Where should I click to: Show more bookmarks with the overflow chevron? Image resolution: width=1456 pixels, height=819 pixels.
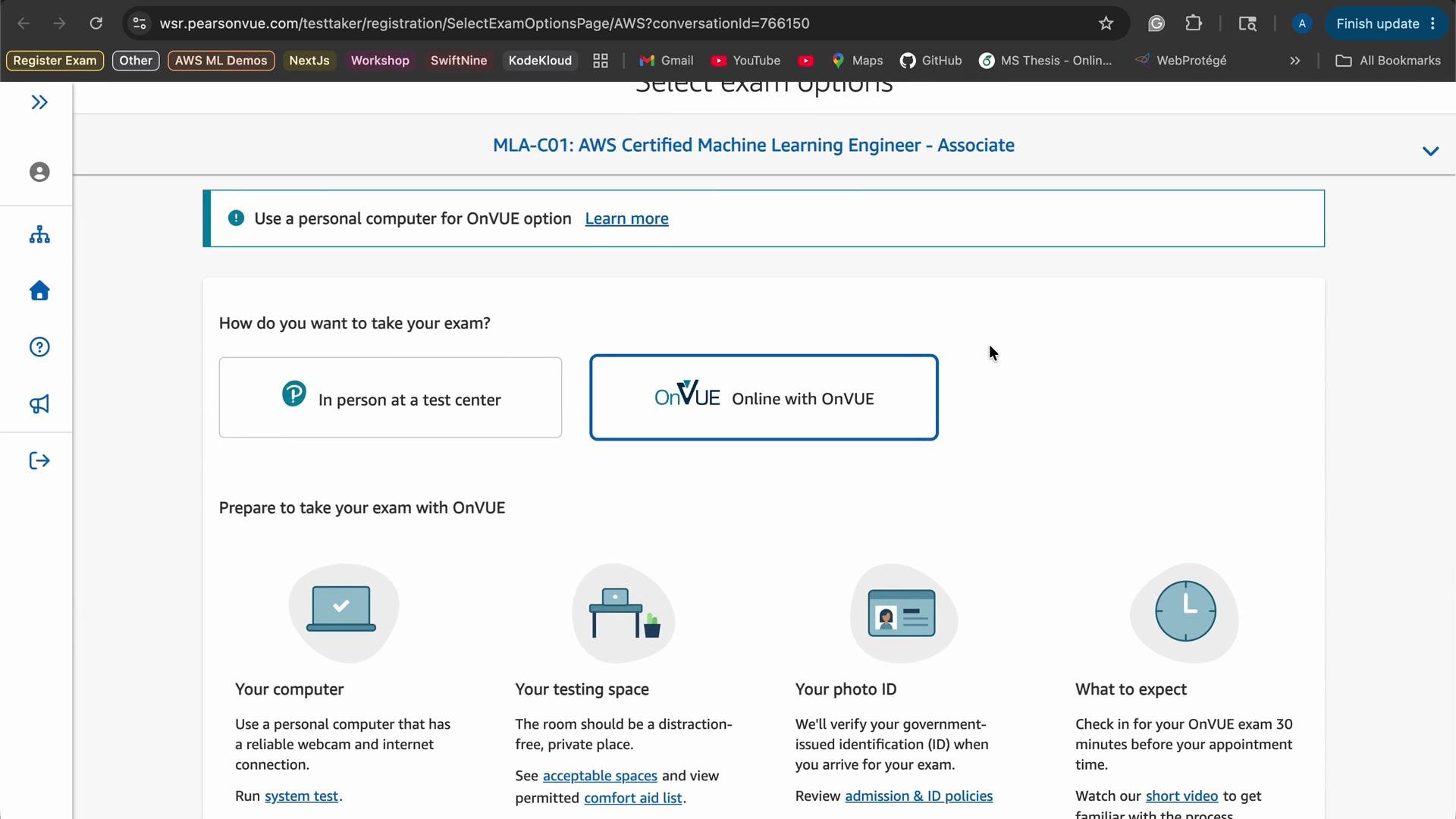[1295, 61]
